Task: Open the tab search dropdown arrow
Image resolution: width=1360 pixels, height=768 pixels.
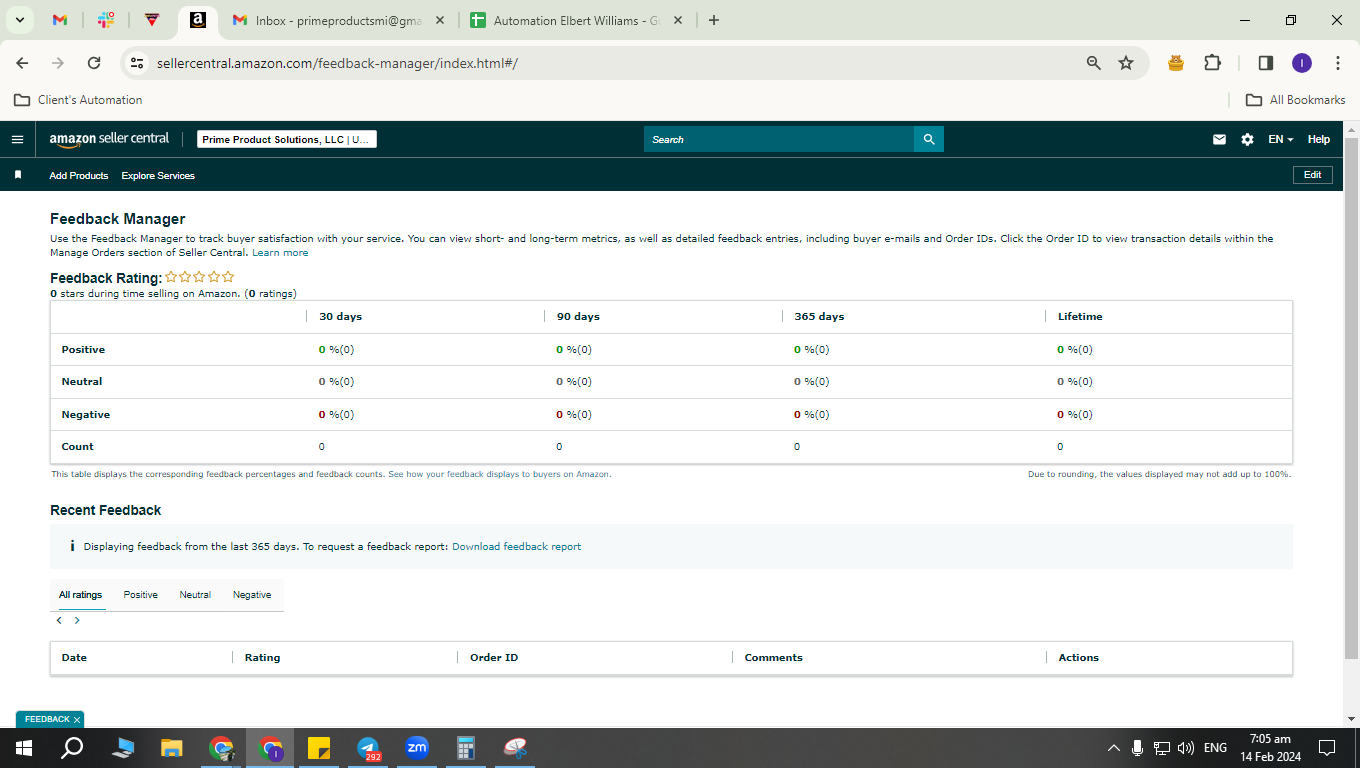Action: click(x=19, y=20)
